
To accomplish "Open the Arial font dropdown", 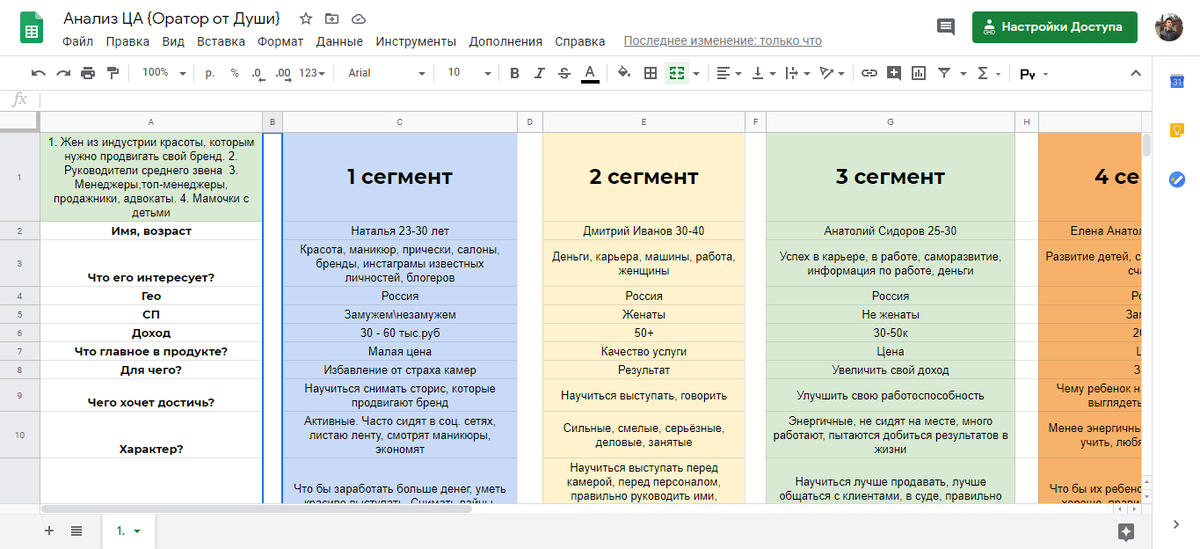I will [387, 73].
